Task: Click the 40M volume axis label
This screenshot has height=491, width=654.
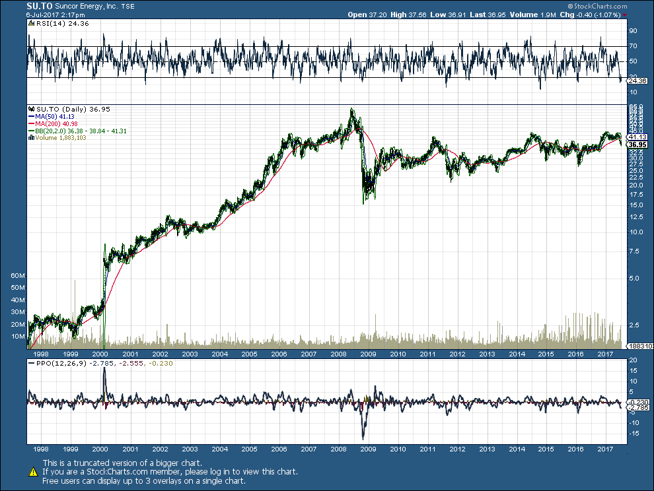Action: click(18, 300)
